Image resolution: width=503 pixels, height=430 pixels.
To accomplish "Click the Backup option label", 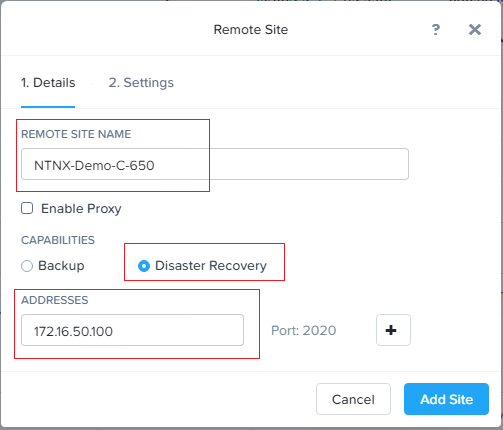I will tap(61, 266).
